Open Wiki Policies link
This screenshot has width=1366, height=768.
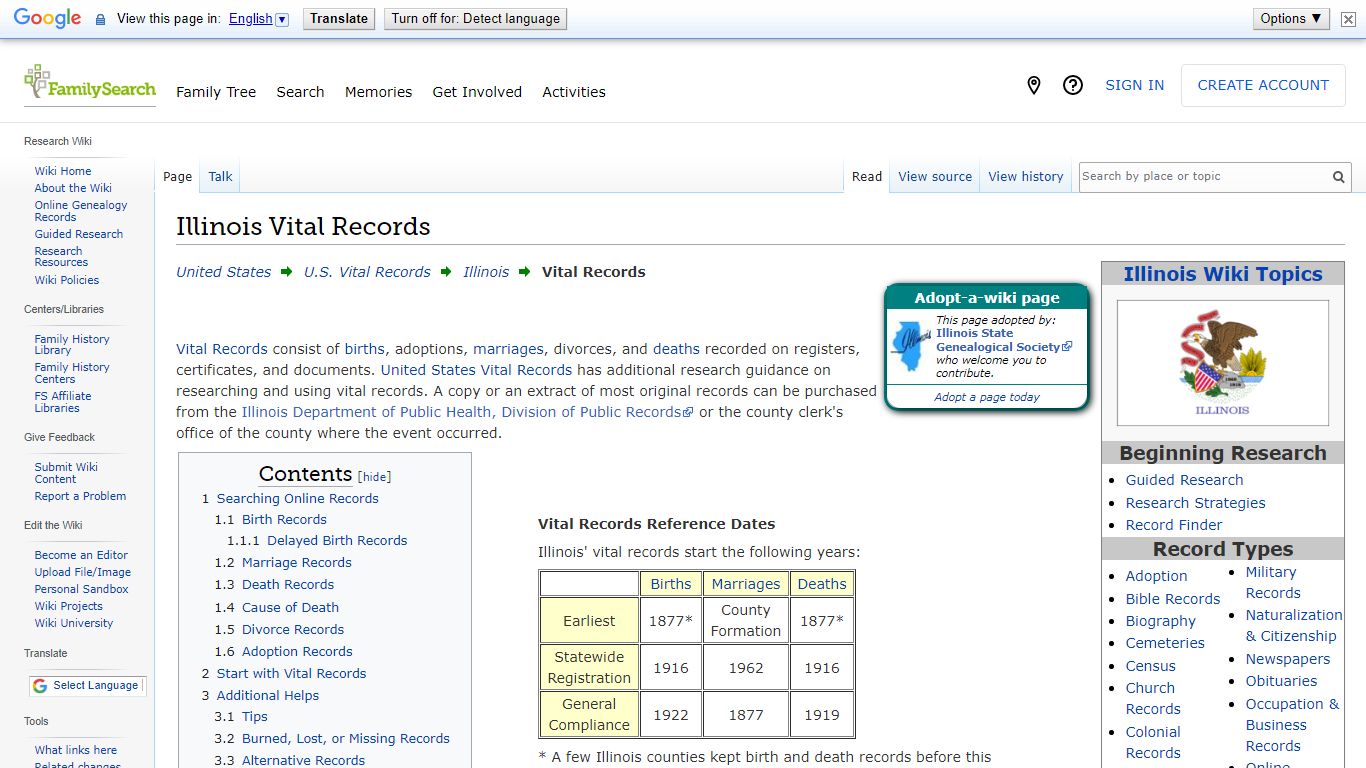(67, 280)
